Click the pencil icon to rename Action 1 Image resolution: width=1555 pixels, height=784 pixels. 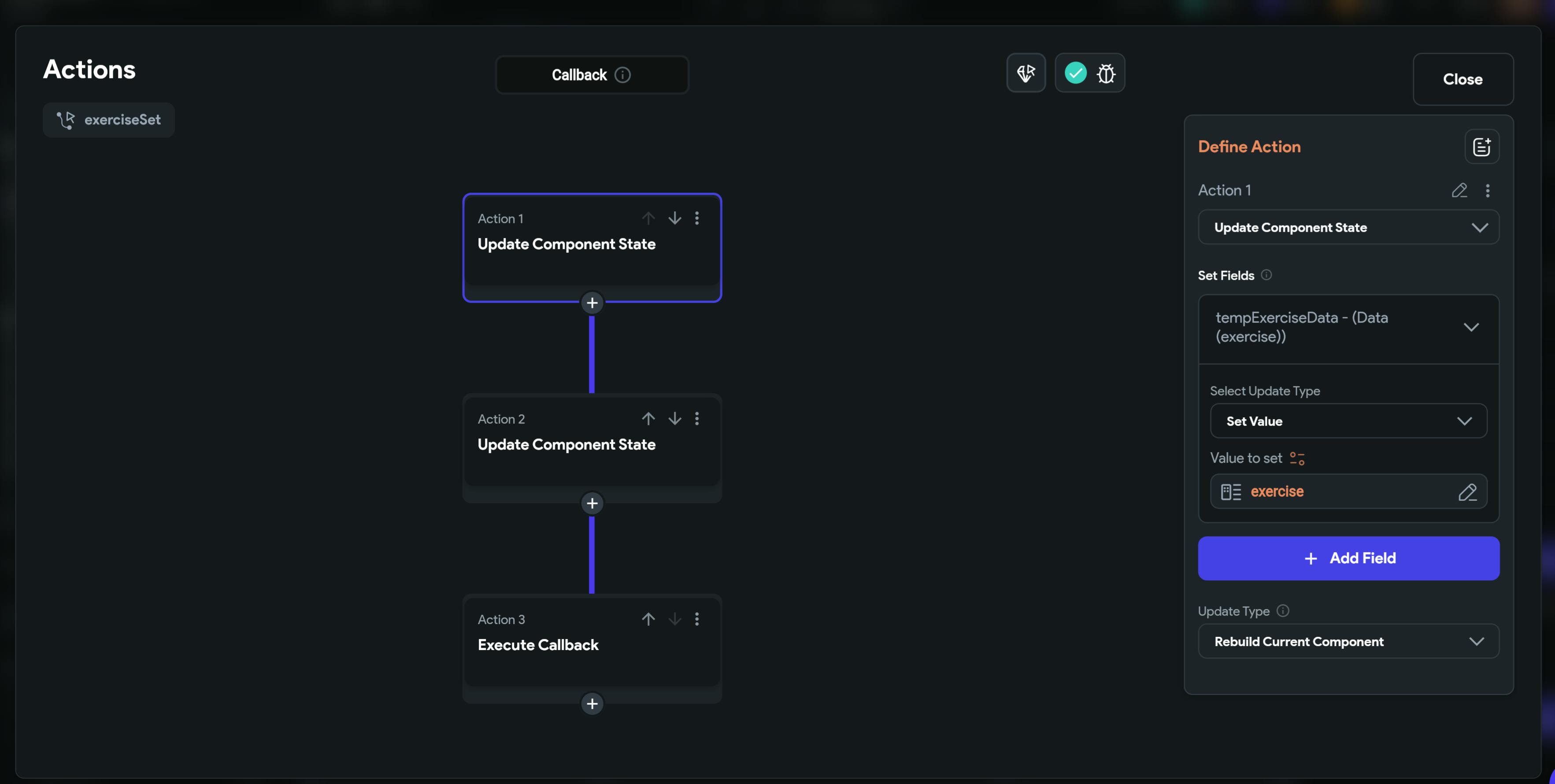(1459, 191)
